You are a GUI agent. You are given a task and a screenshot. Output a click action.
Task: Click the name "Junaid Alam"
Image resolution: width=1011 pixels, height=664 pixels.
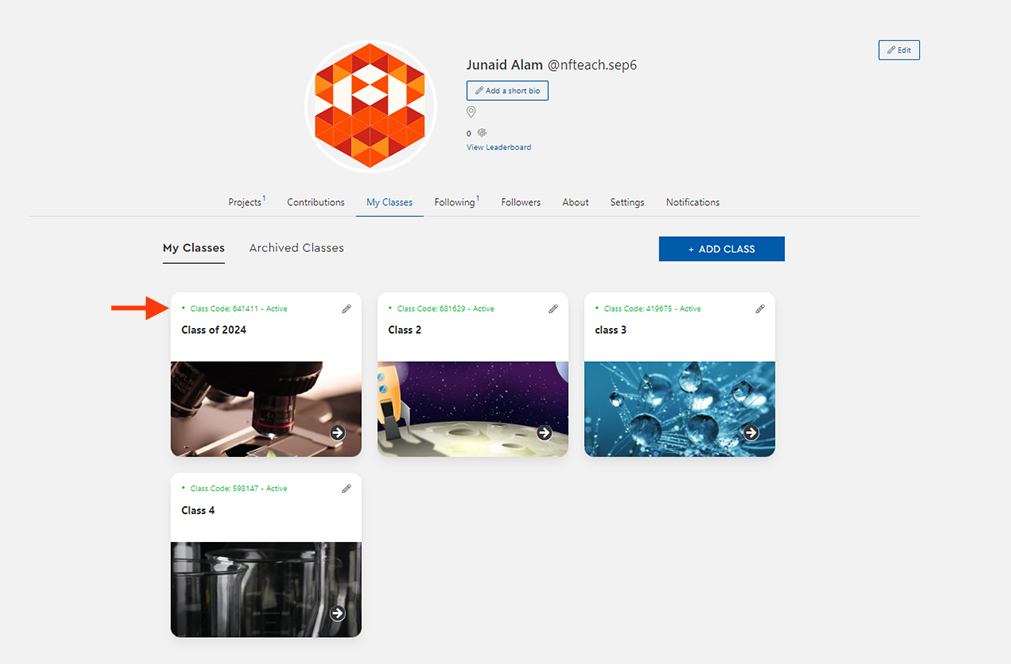[x=504, y=65]
